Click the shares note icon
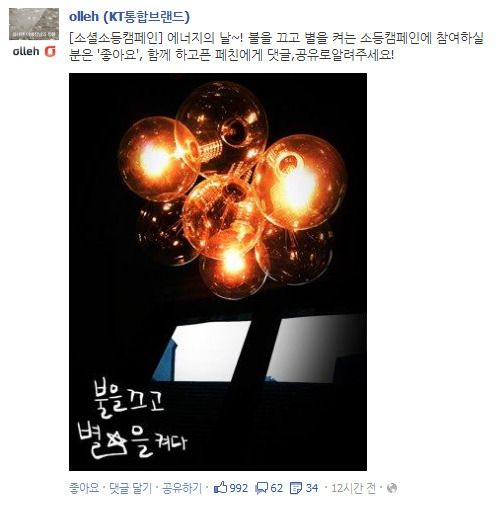Screen dimensions: 501x506 click(x=296, y=488)
